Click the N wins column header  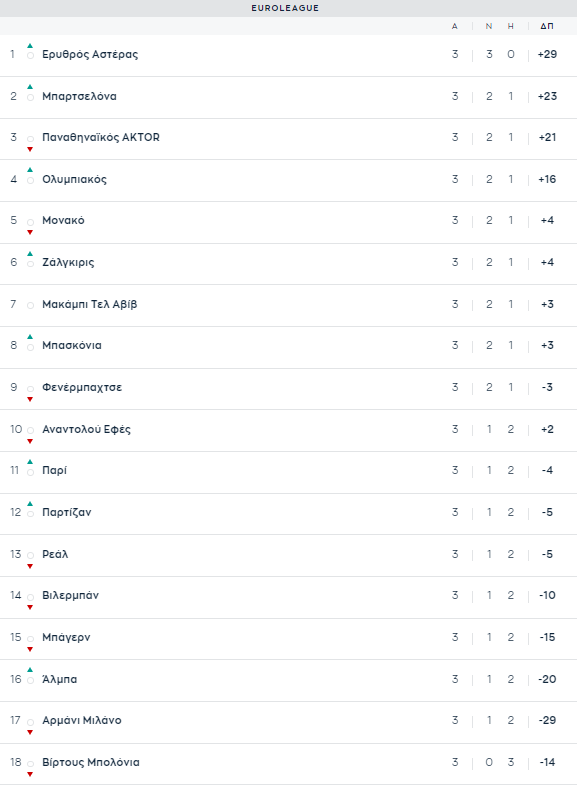[x=489, y=26]
